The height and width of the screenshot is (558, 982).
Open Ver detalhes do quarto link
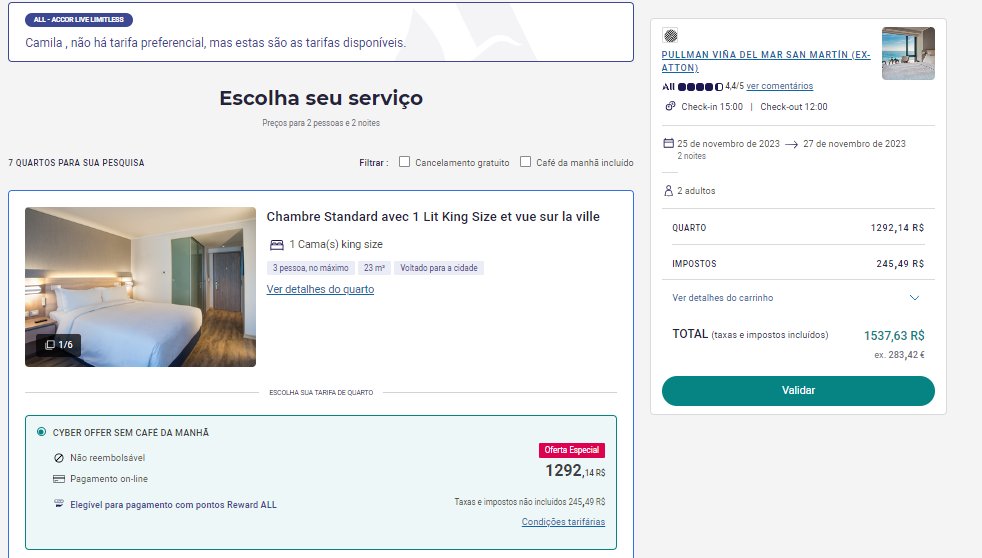coord(320,289)
